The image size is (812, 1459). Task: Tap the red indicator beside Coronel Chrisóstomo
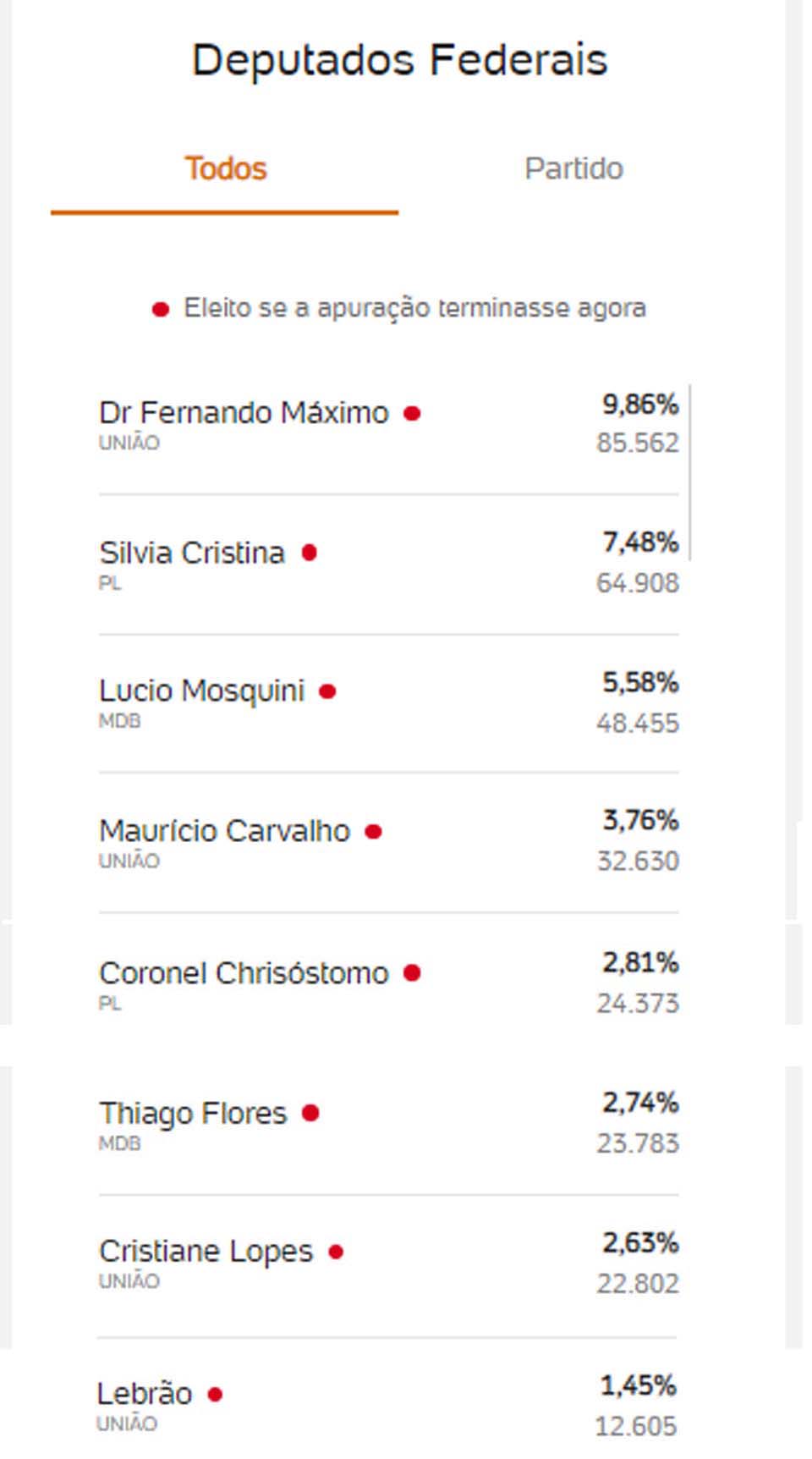click(412, 973)
